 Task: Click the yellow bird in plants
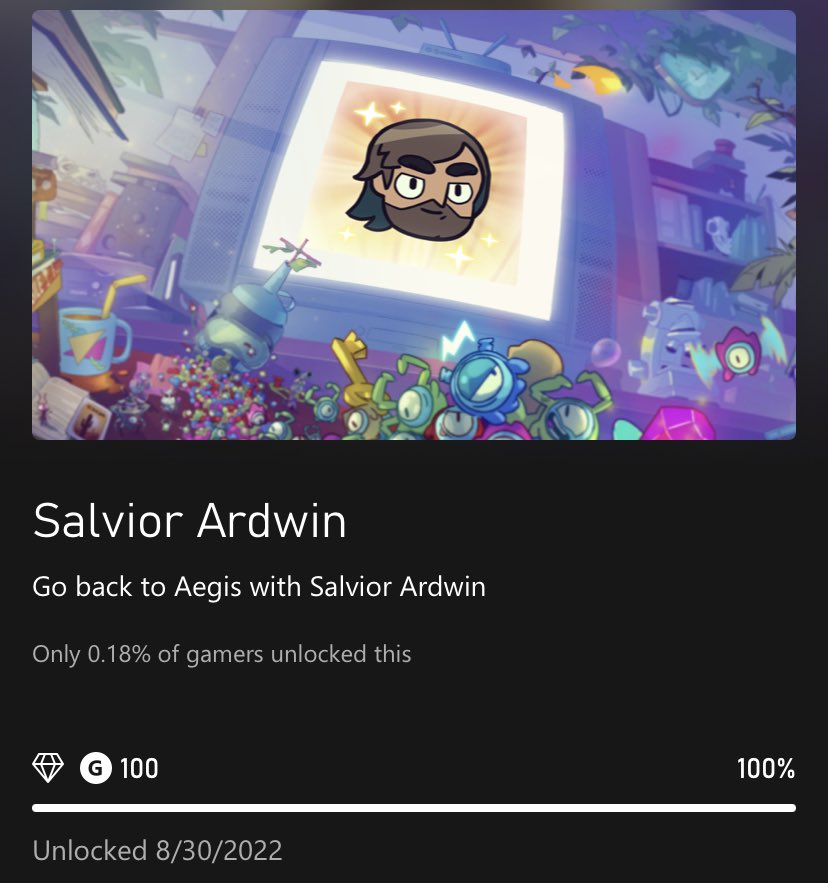pyautogui.click(x=598, y=79)
